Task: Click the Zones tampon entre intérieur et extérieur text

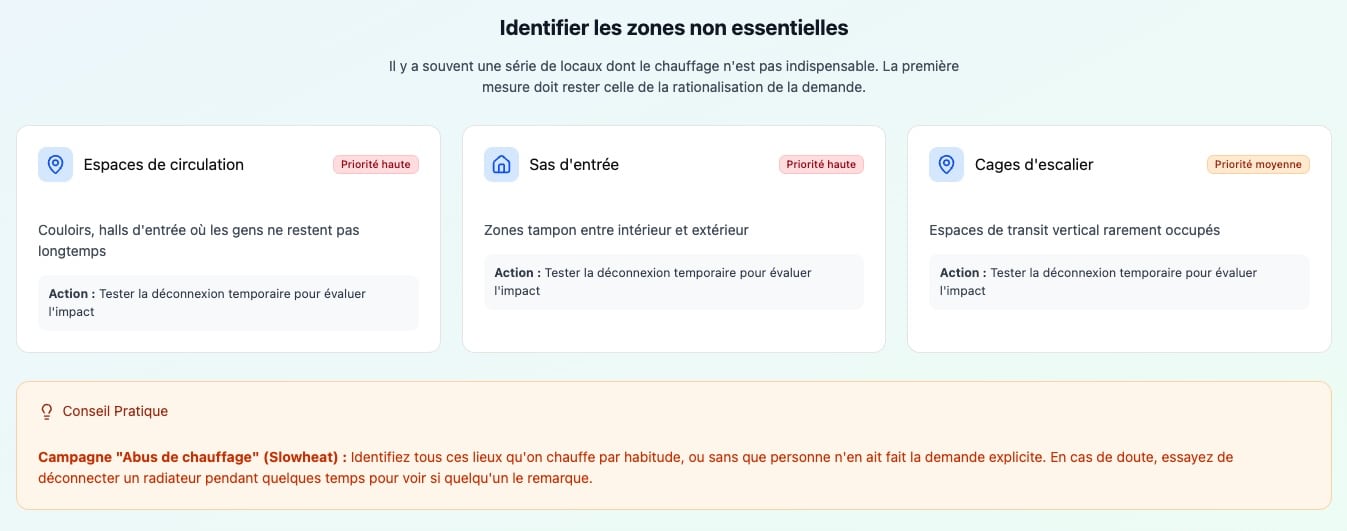Action: (x=616, y=230)
